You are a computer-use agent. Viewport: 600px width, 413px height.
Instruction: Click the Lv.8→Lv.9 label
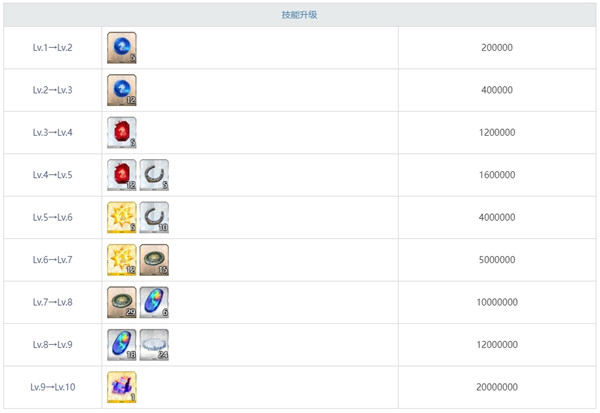coord(52,345)
